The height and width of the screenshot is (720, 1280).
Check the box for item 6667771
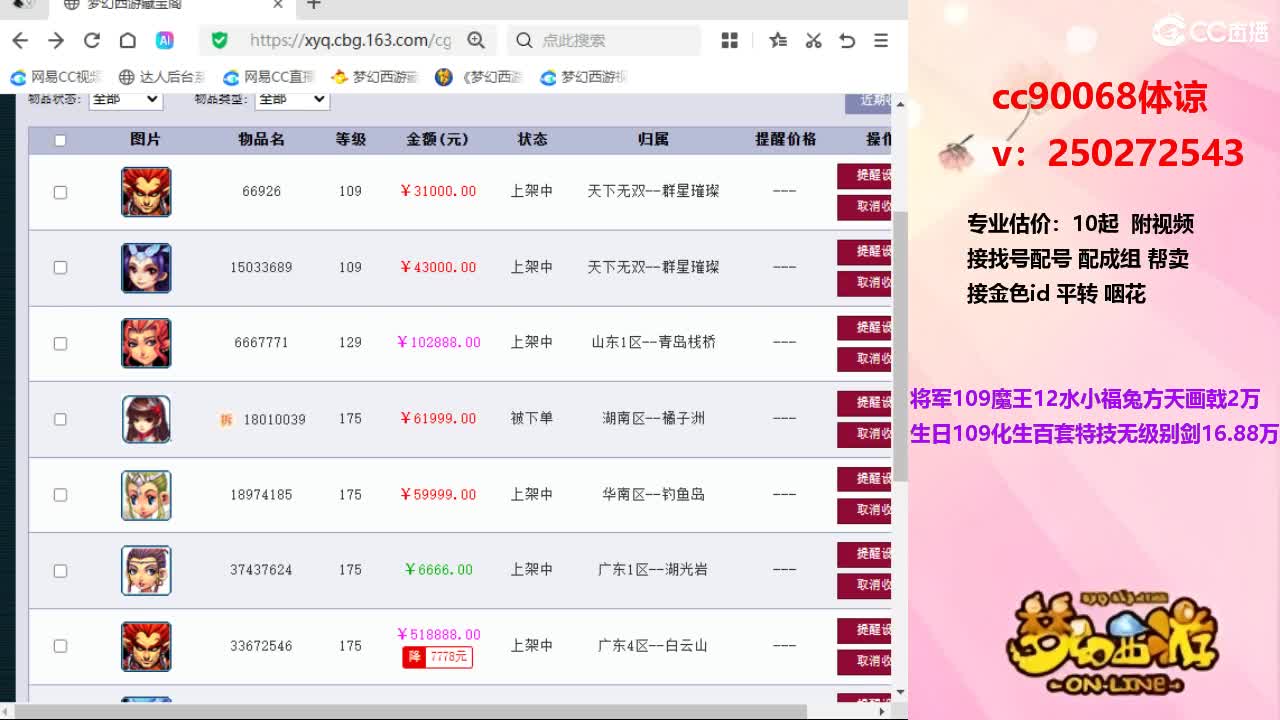tap(60, 343)
